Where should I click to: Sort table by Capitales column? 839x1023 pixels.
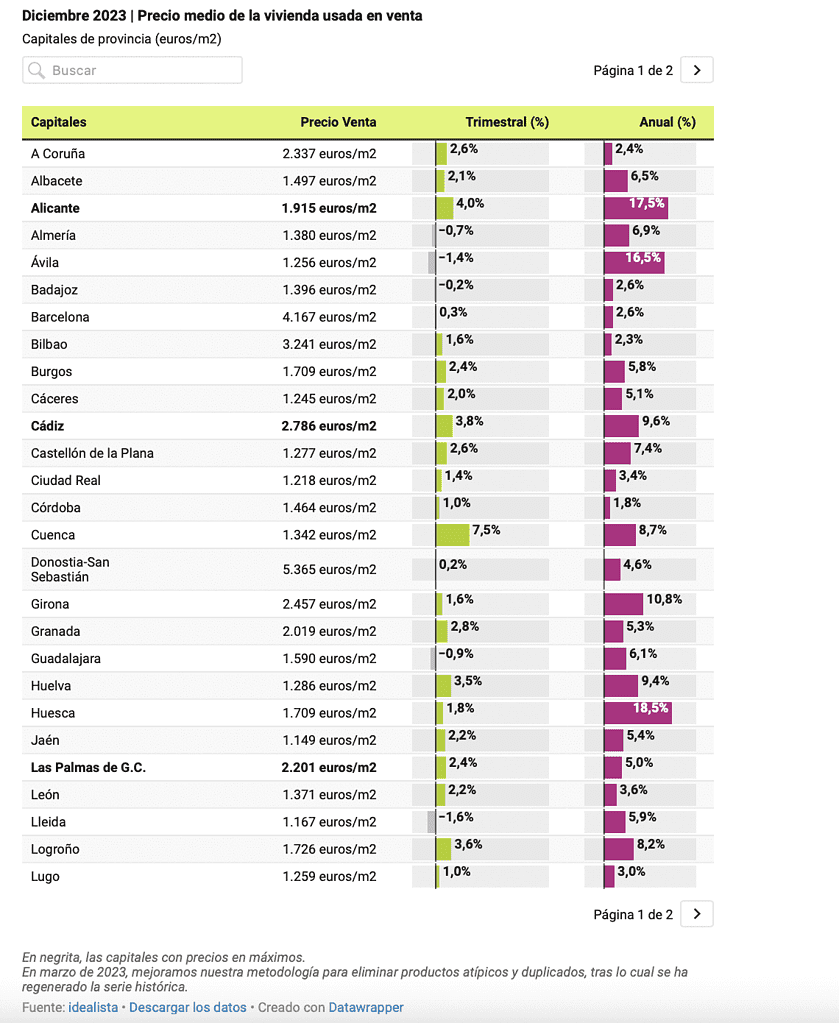point(59,122)
